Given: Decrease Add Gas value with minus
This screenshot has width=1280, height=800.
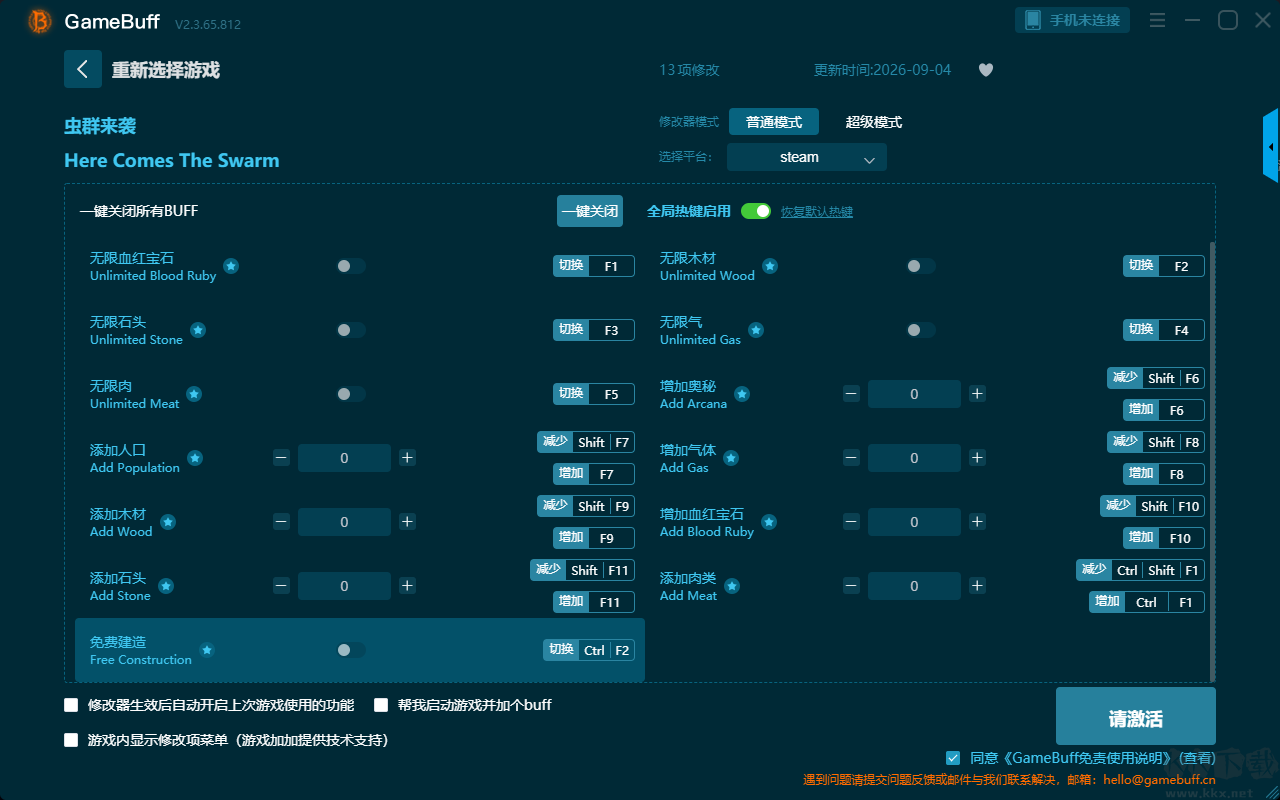Looking at the screenshot, I should tap(851, 458).
